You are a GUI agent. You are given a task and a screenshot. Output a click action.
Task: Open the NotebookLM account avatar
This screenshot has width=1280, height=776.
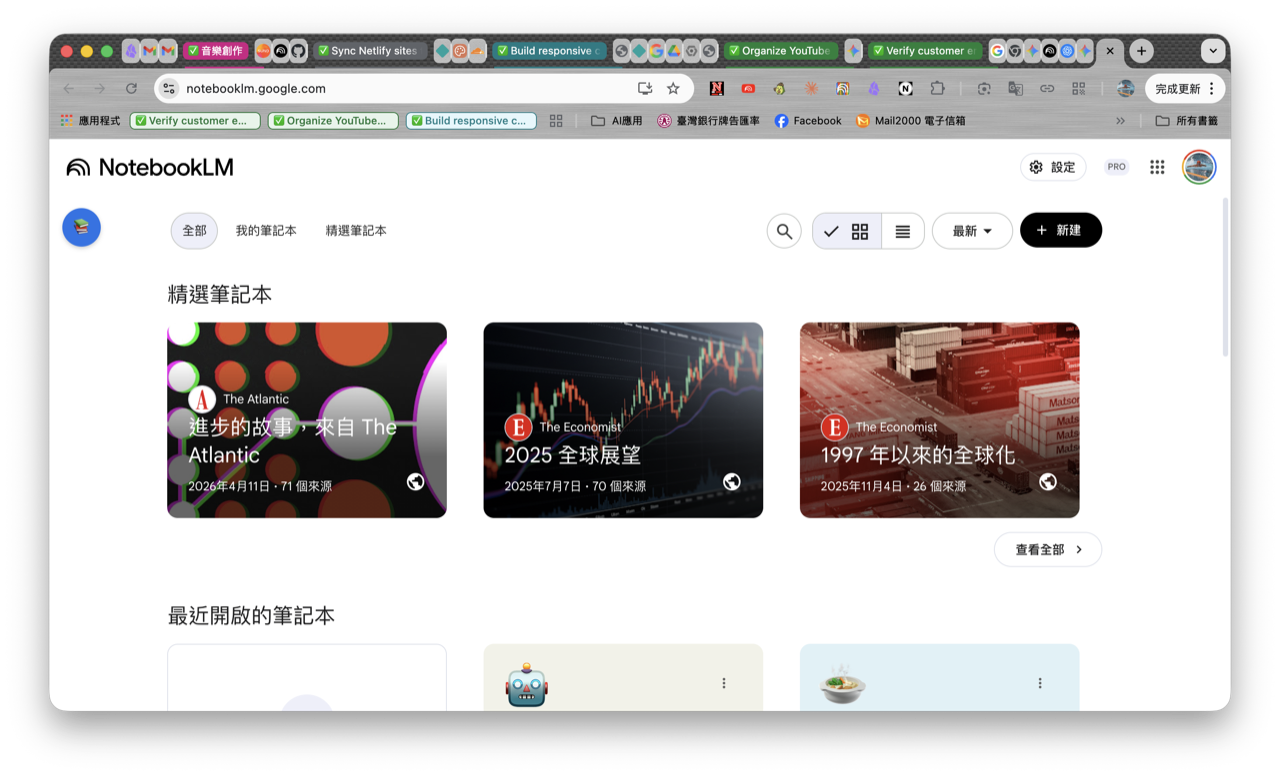pos(1199,167)
